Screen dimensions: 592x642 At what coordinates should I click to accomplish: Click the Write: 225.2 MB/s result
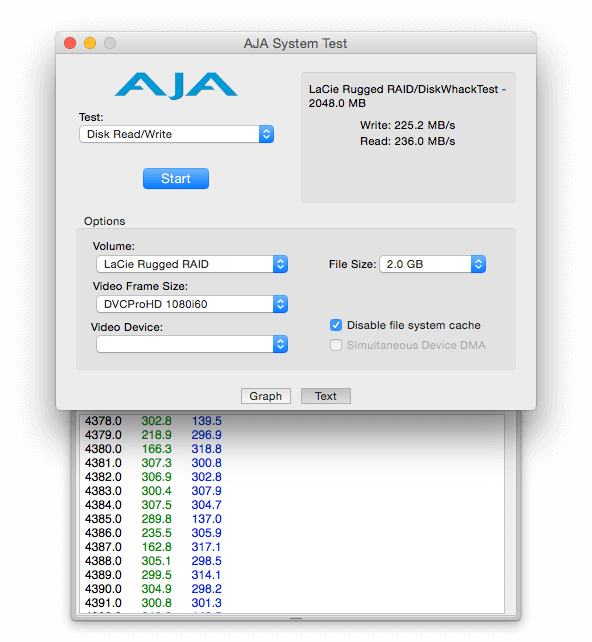[x=407, y=125]
